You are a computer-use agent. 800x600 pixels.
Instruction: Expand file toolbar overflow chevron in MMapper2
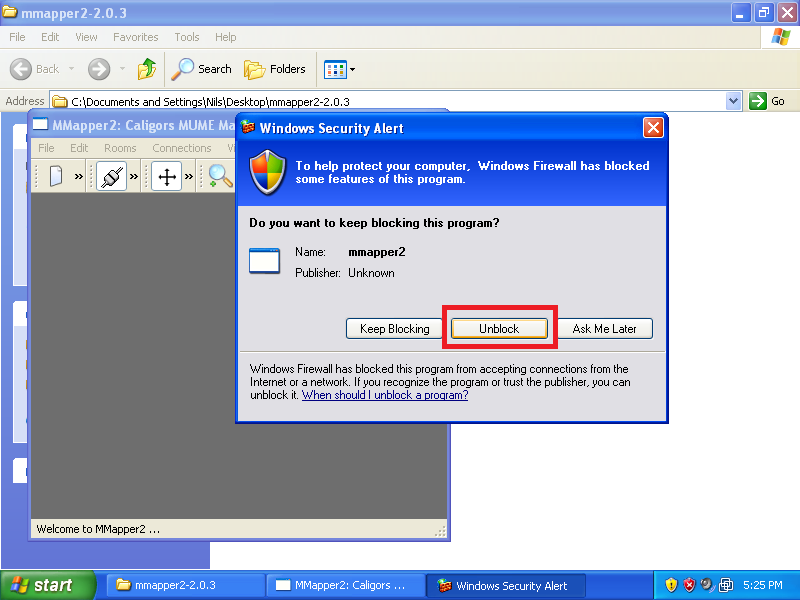click(79, 177)
